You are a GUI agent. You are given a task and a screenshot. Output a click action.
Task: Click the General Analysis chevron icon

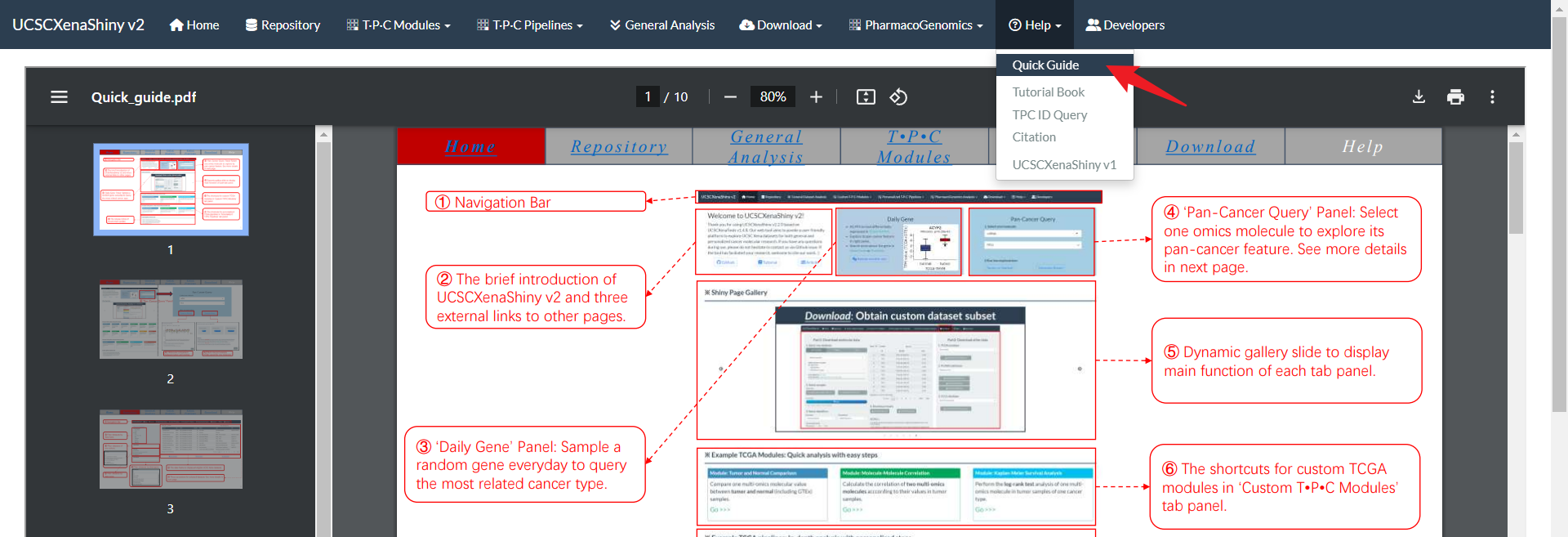coord(615,25)
